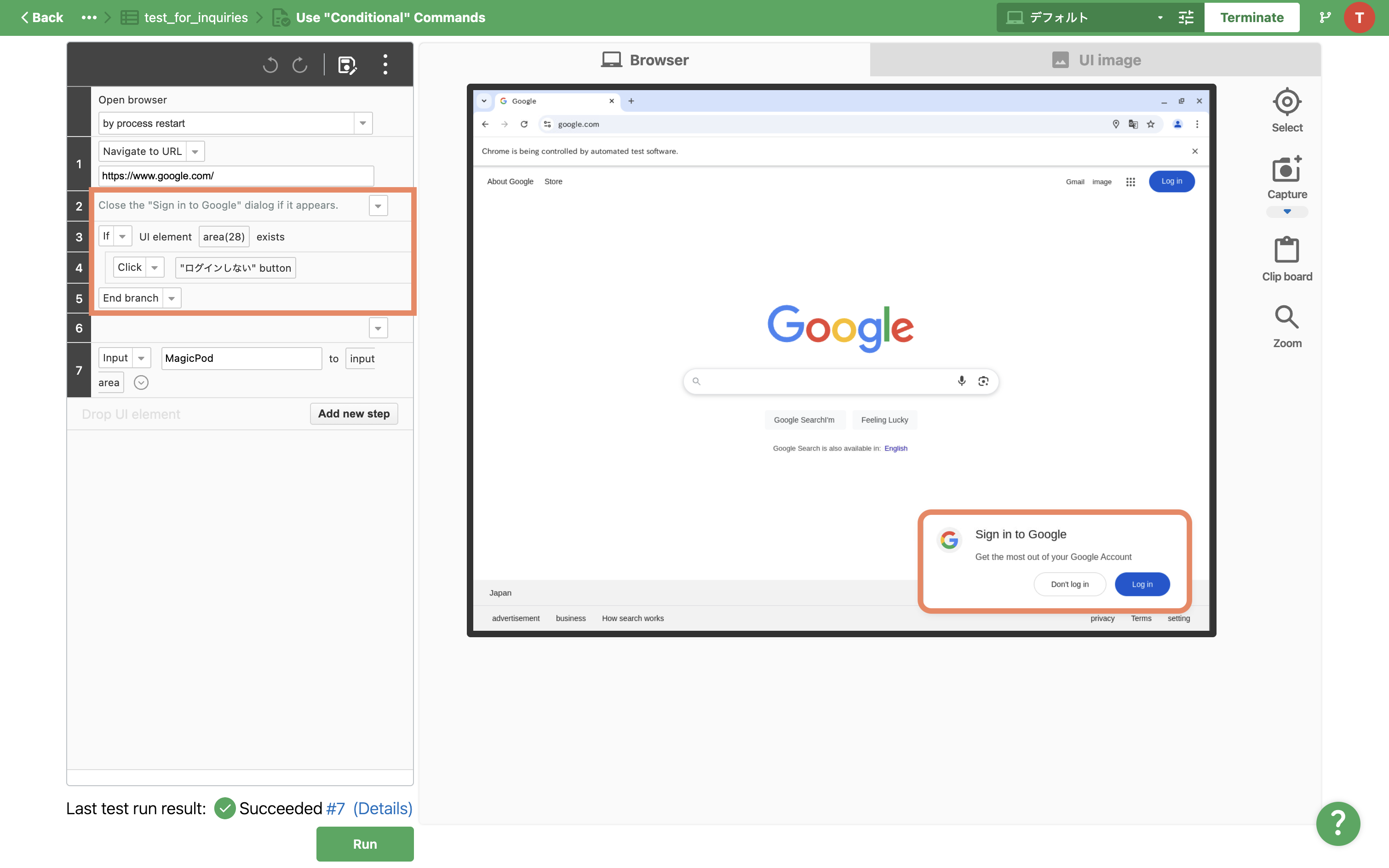Click Log in in the sign-in dialog
Viewport: 1389px width, 868px height.
pyautogui.click(x=1142, y=584)
